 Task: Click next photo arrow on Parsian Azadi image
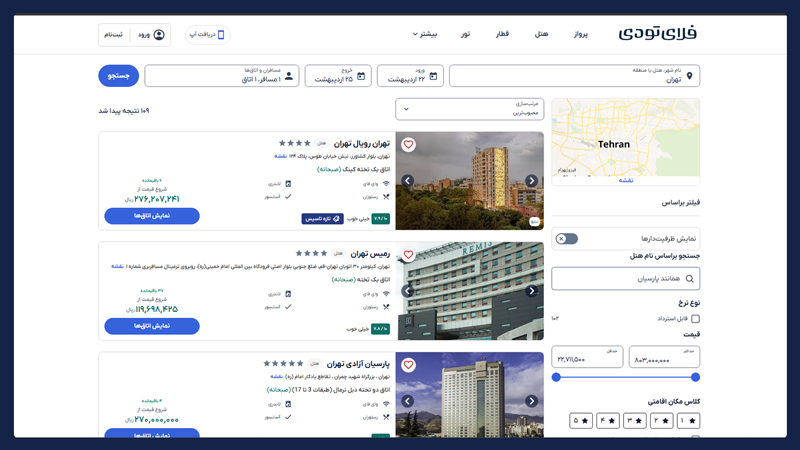coord(531,401)
